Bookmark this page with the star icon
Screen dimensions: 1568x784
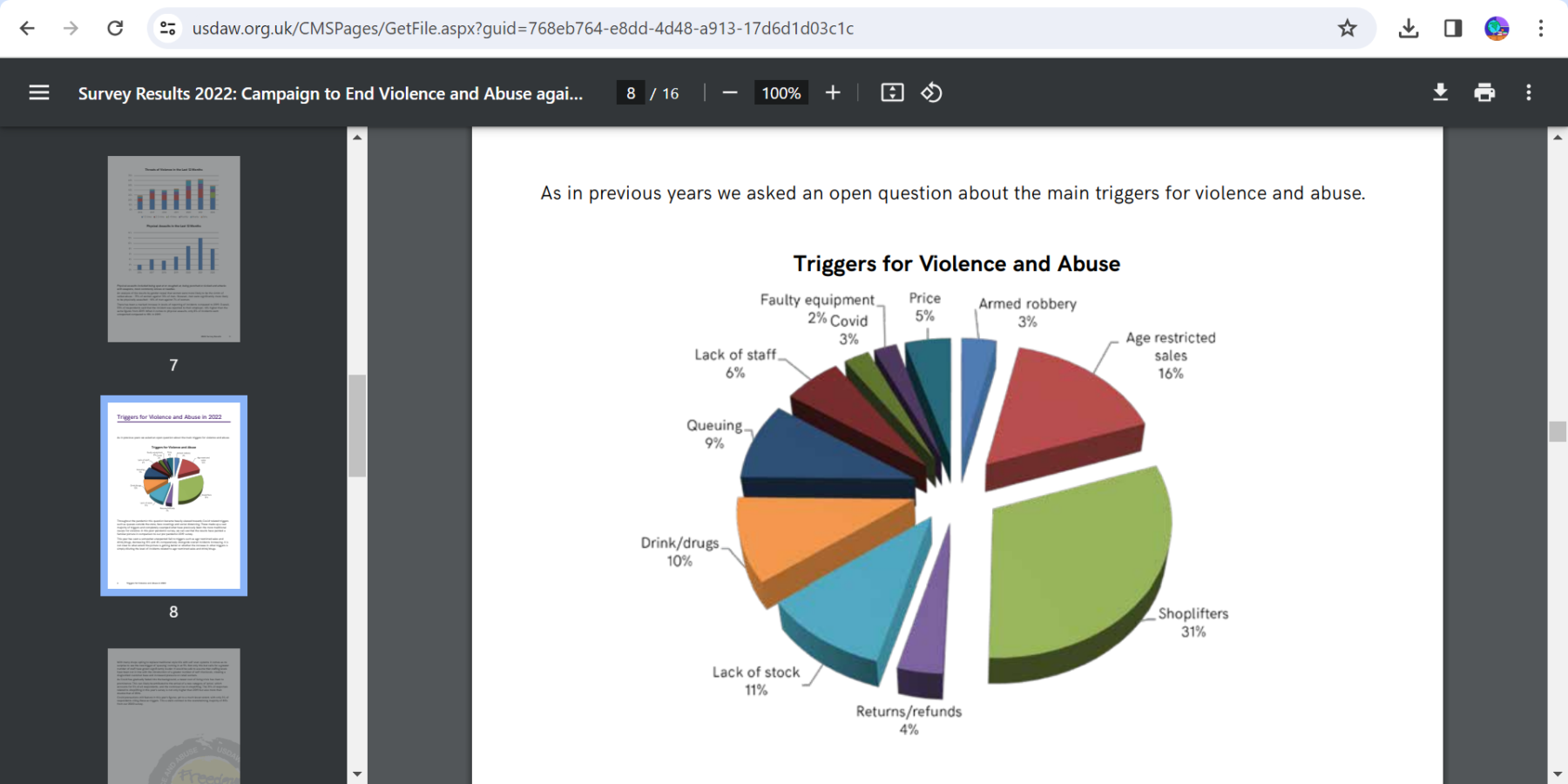click(x=1347, y=29)
